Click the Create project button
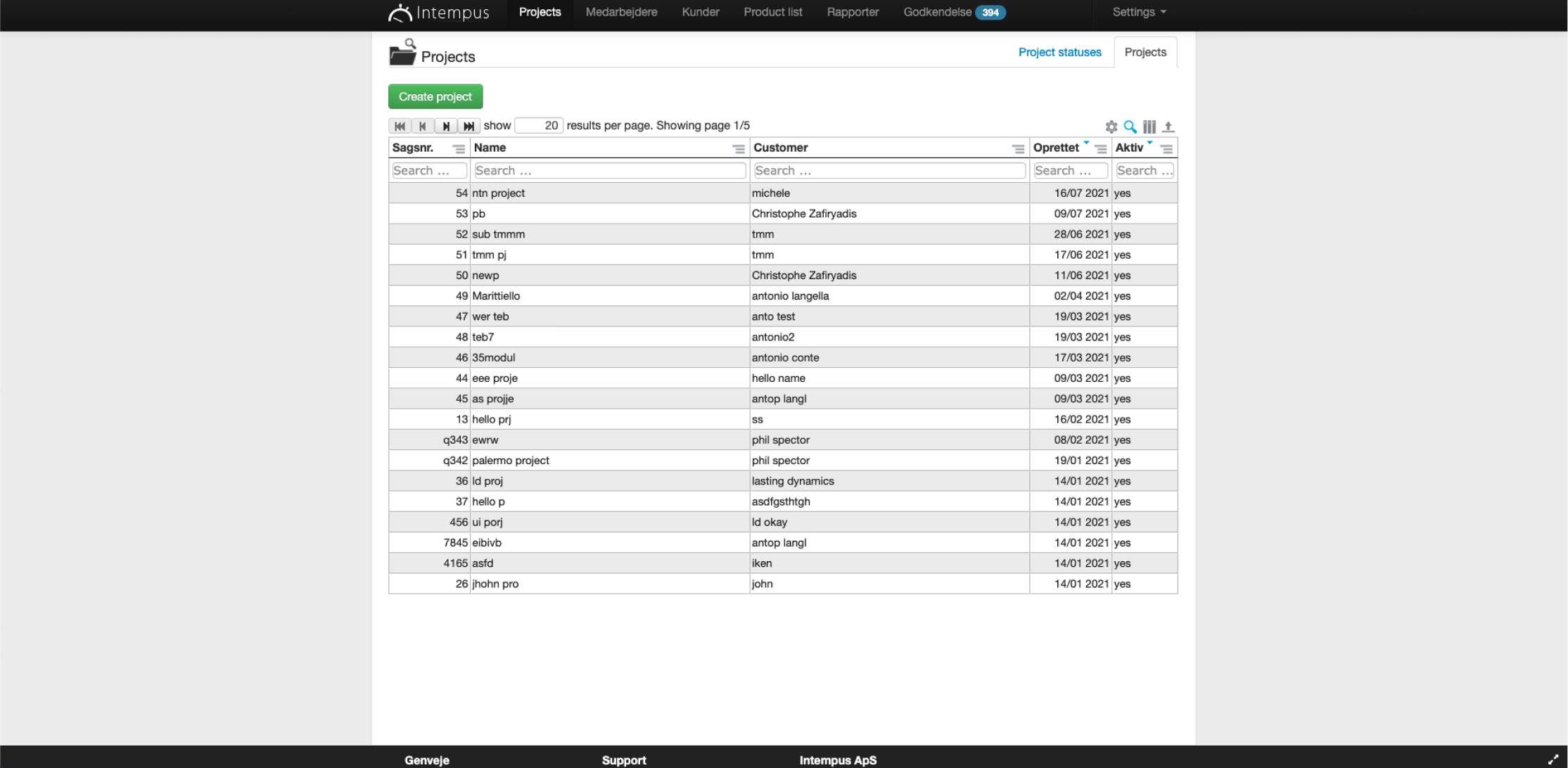 coord(435,96)
